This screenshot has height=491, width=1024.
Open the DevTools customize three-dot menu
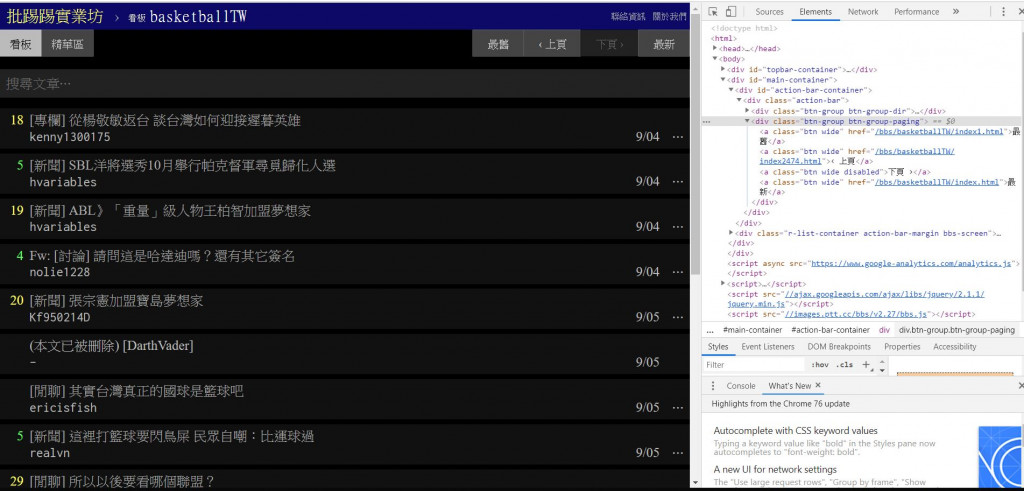1004,12
